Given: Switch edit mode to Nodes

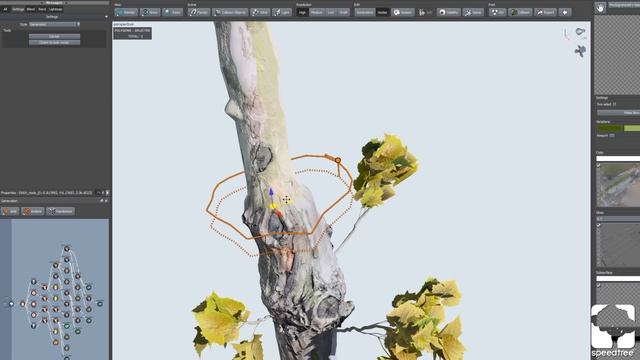Looking at the screenshot, I should tap(382, 12).
